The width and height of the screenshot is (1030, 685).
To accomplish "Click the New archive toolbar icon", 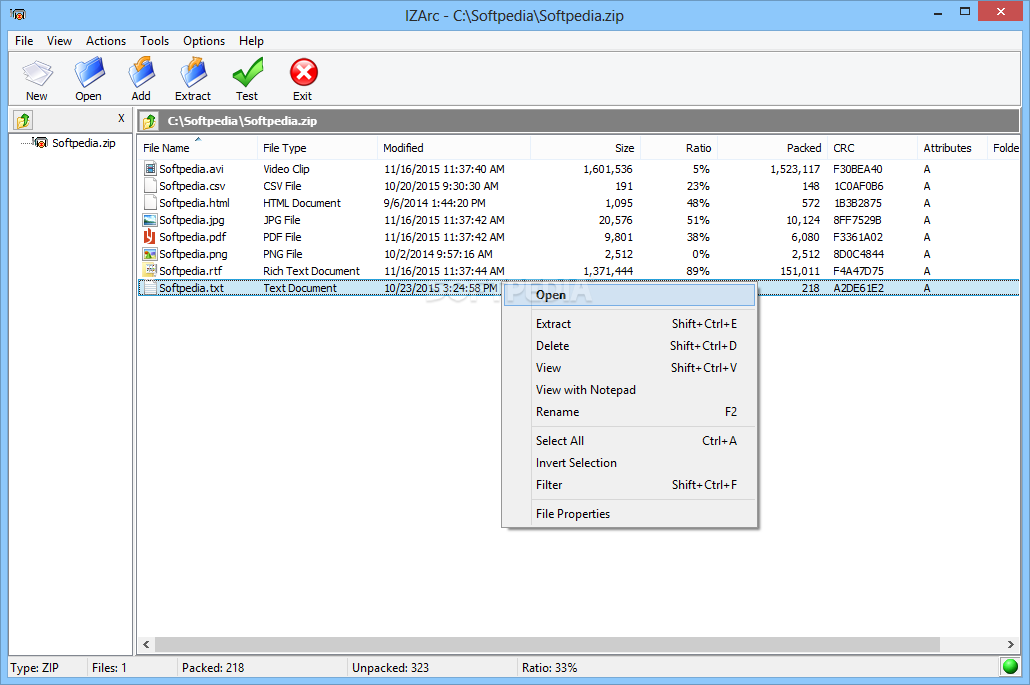I will click(37, 72).
